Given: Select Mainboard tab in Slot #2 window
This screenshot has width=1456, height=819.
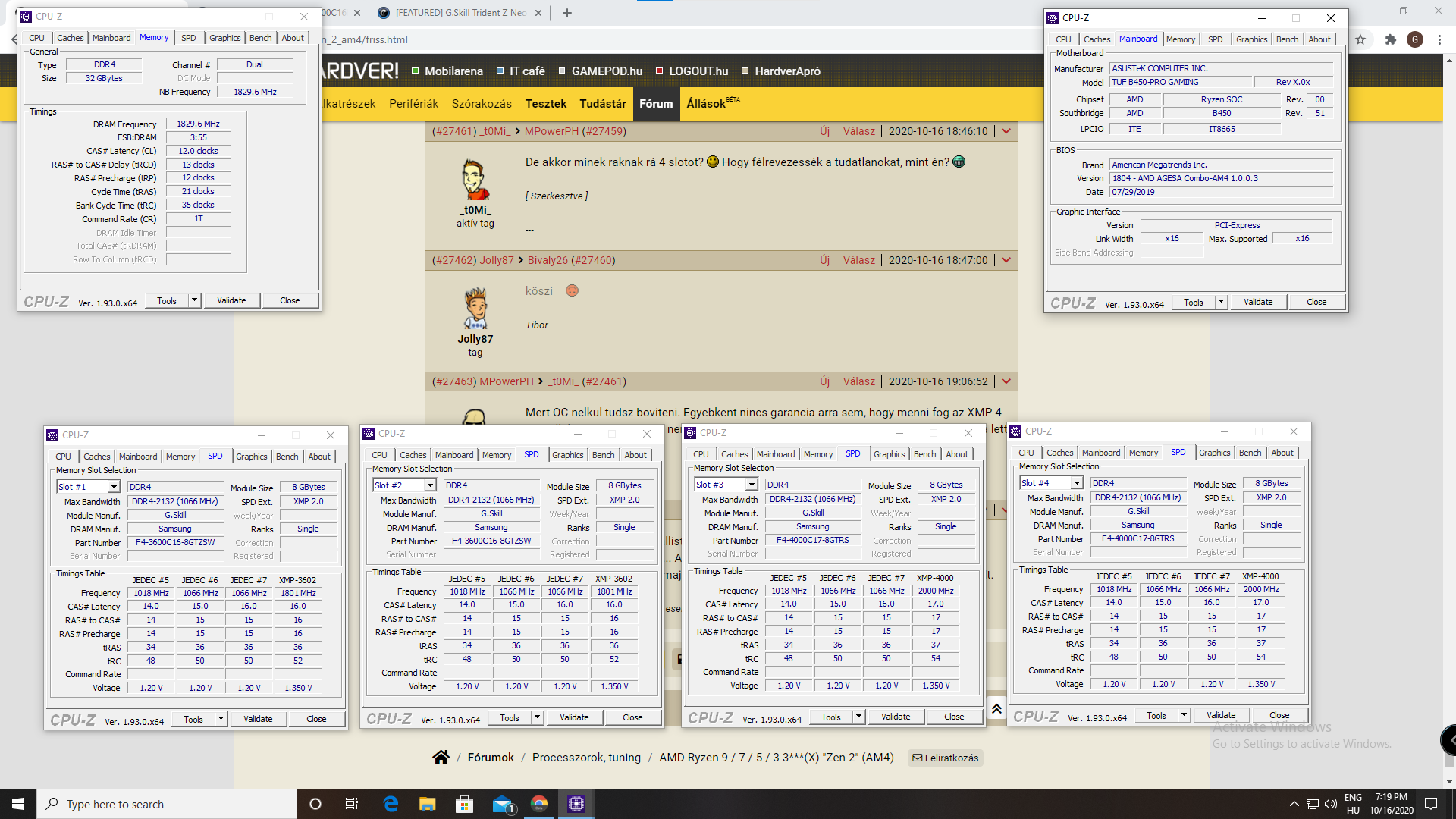Looking at the screenshot, I should click(x=454, y=455).
